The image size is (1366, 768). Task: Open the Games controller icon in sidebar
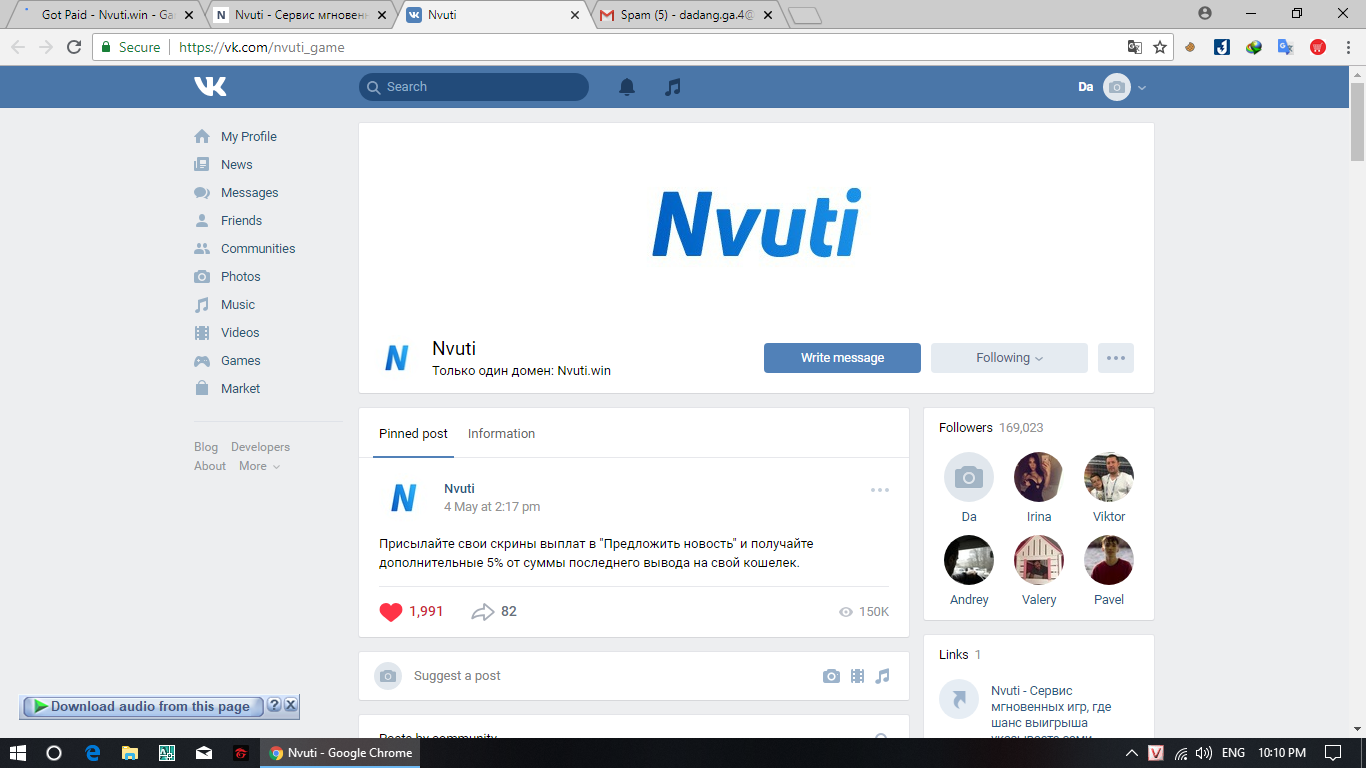[202, 360]
